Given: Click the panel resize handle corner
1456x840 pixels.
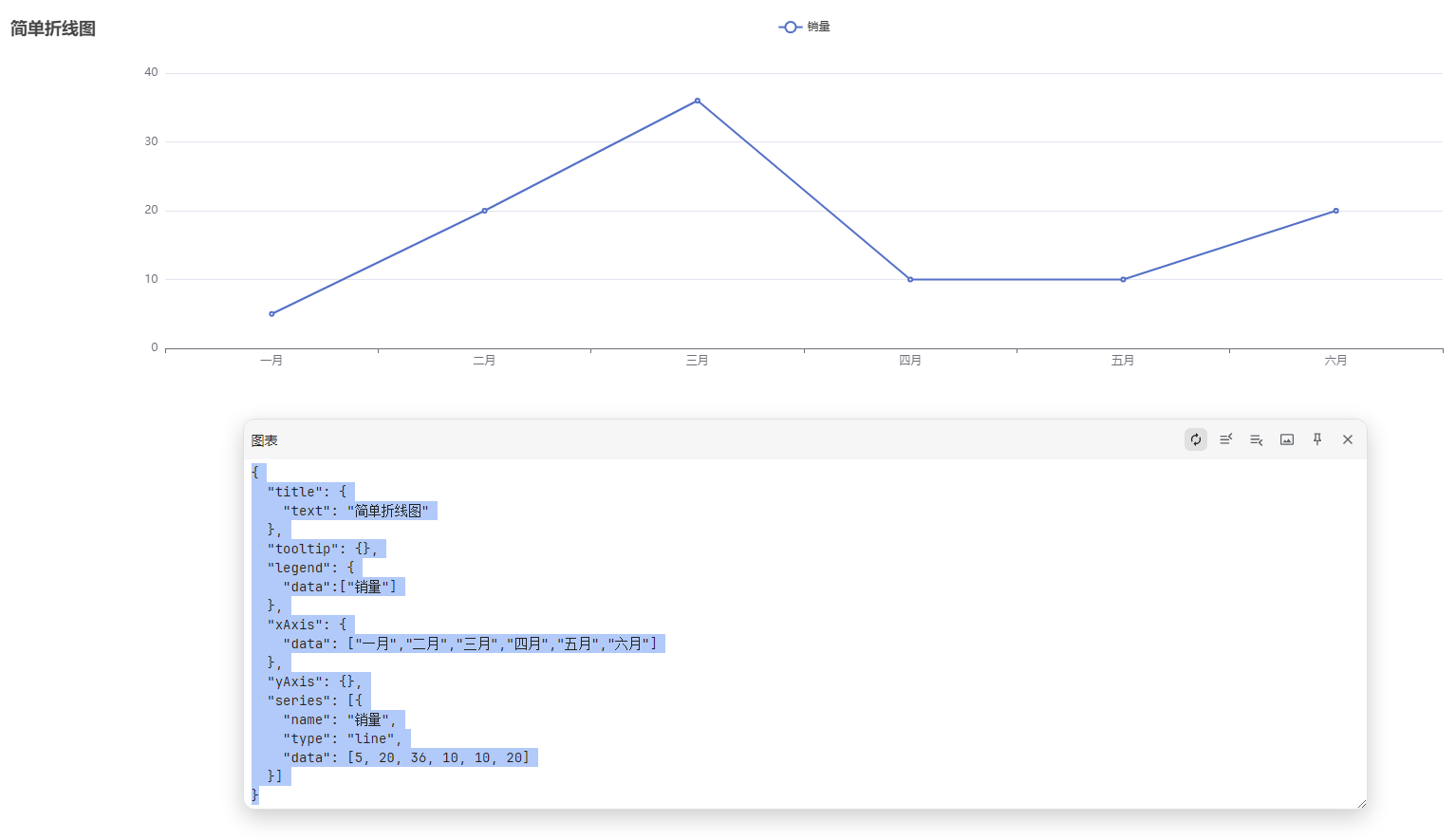Looking at the screenshot, I should (1362, 804).
